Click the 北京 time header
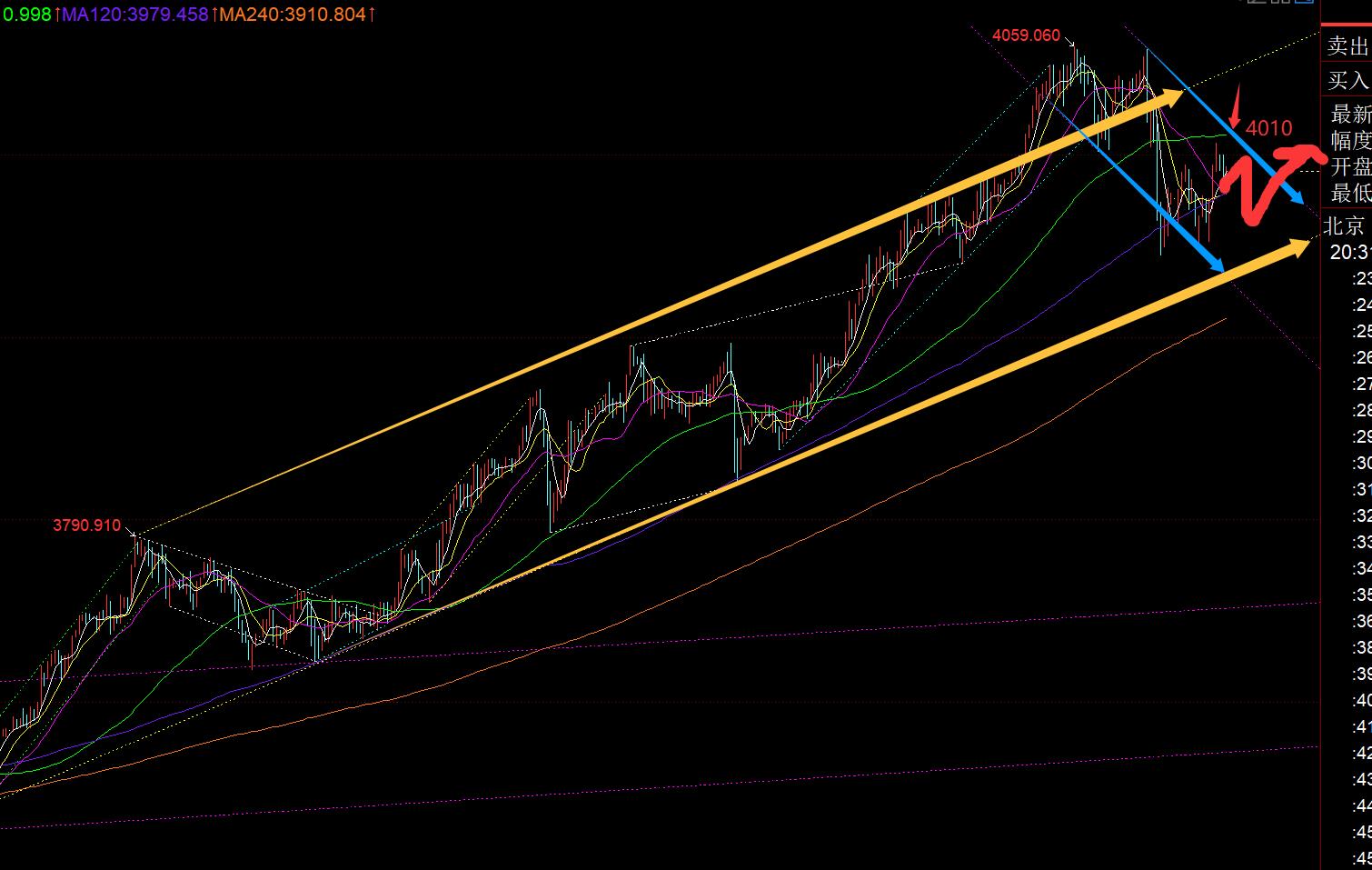 pyautogui.click(x=1345, y=225)
